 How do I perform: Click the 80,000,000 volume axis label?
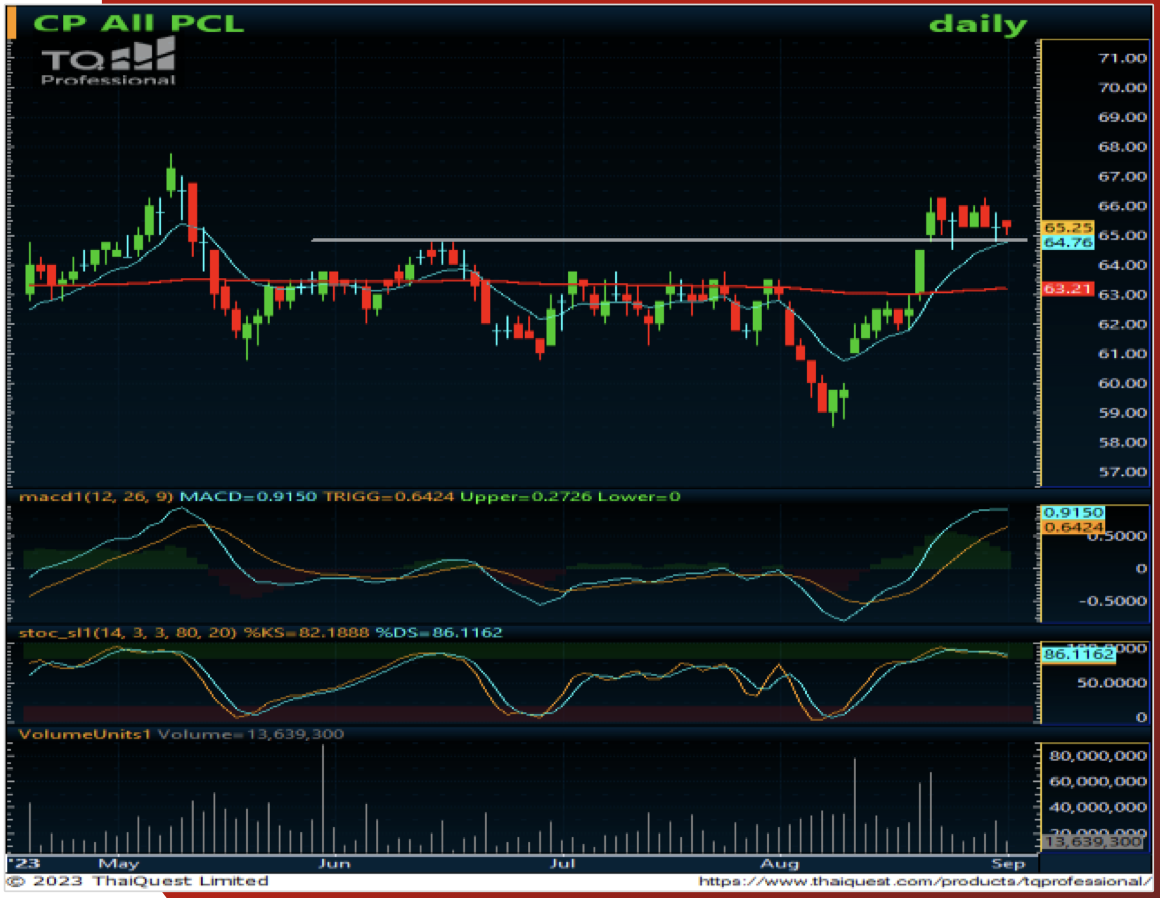pos(1098,756)
